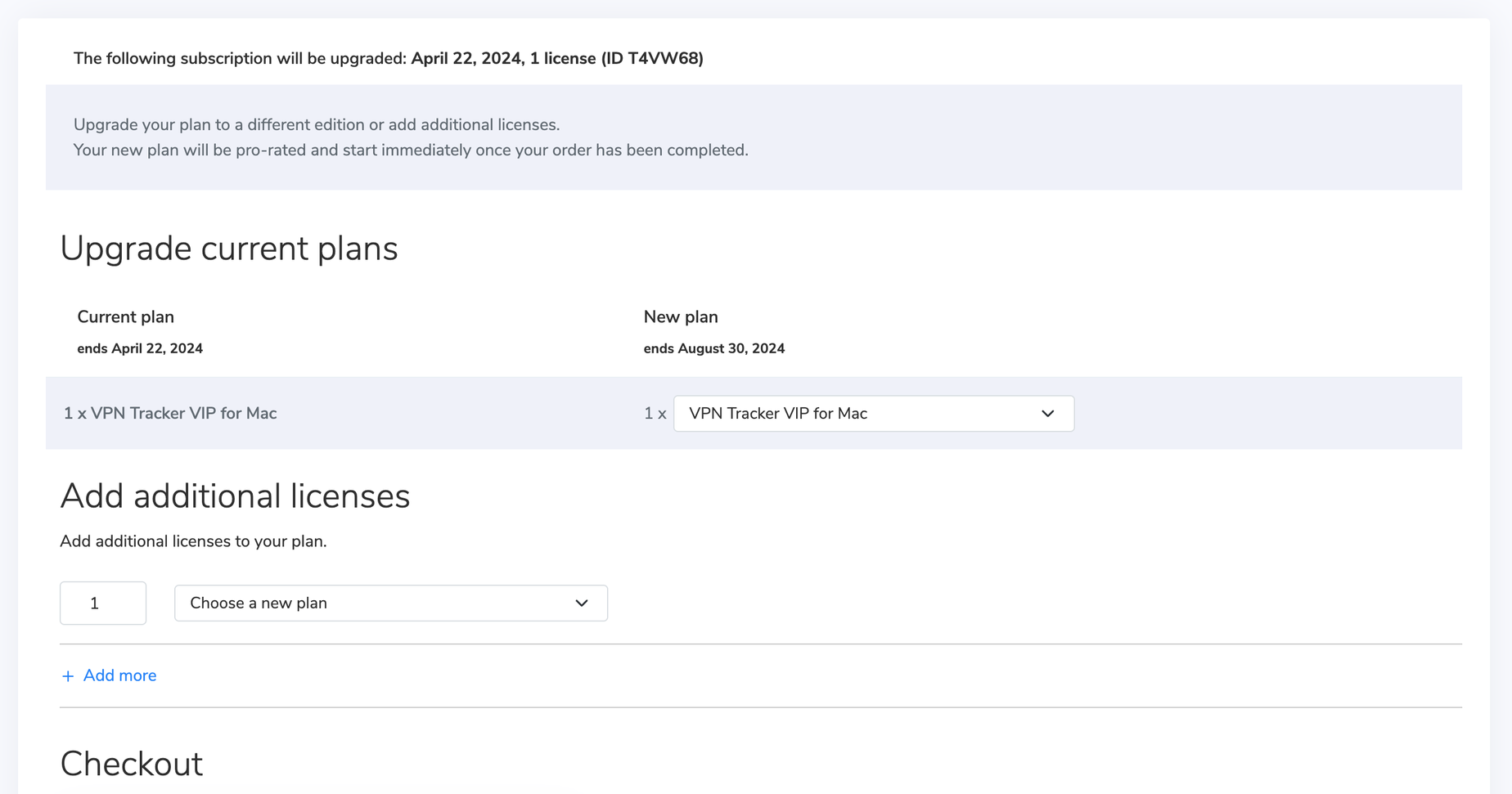Click the plus icon beside Add more
This screenshot has height=794, width=1512.
[x=68, y=676]
